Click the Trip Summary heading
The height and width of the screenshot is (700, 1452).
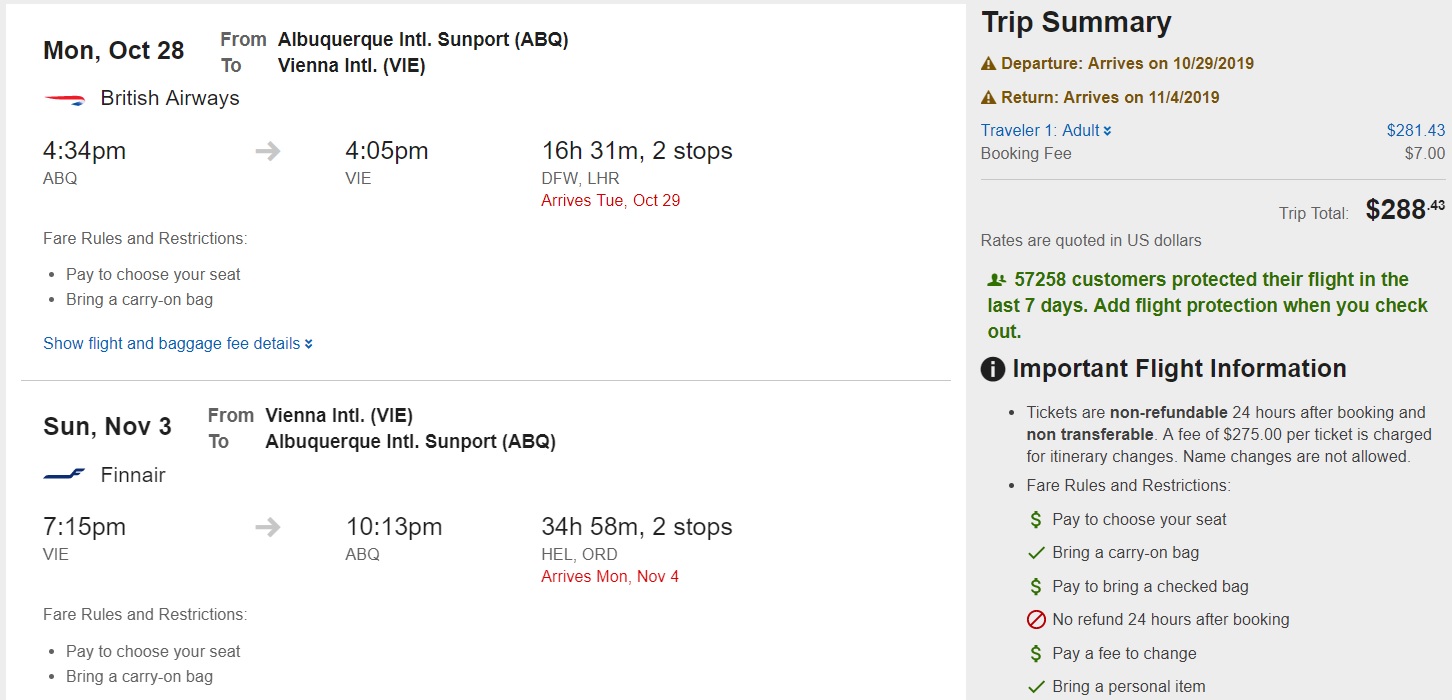pos(1076,23)
